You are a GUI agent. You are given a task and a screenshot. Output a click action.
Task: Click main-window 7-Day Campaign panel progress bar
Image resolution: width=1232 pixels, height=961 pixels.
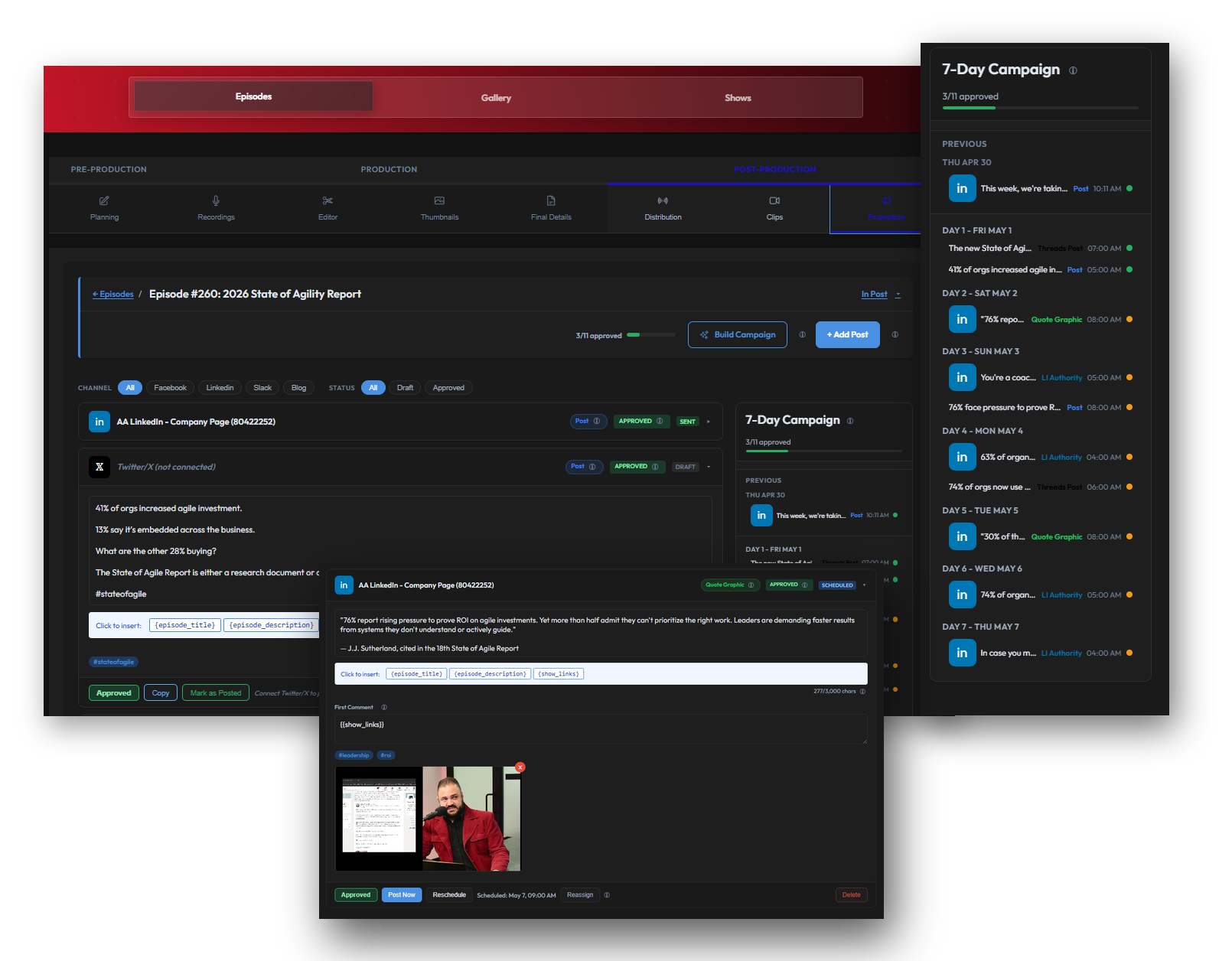tap(824, 451)
